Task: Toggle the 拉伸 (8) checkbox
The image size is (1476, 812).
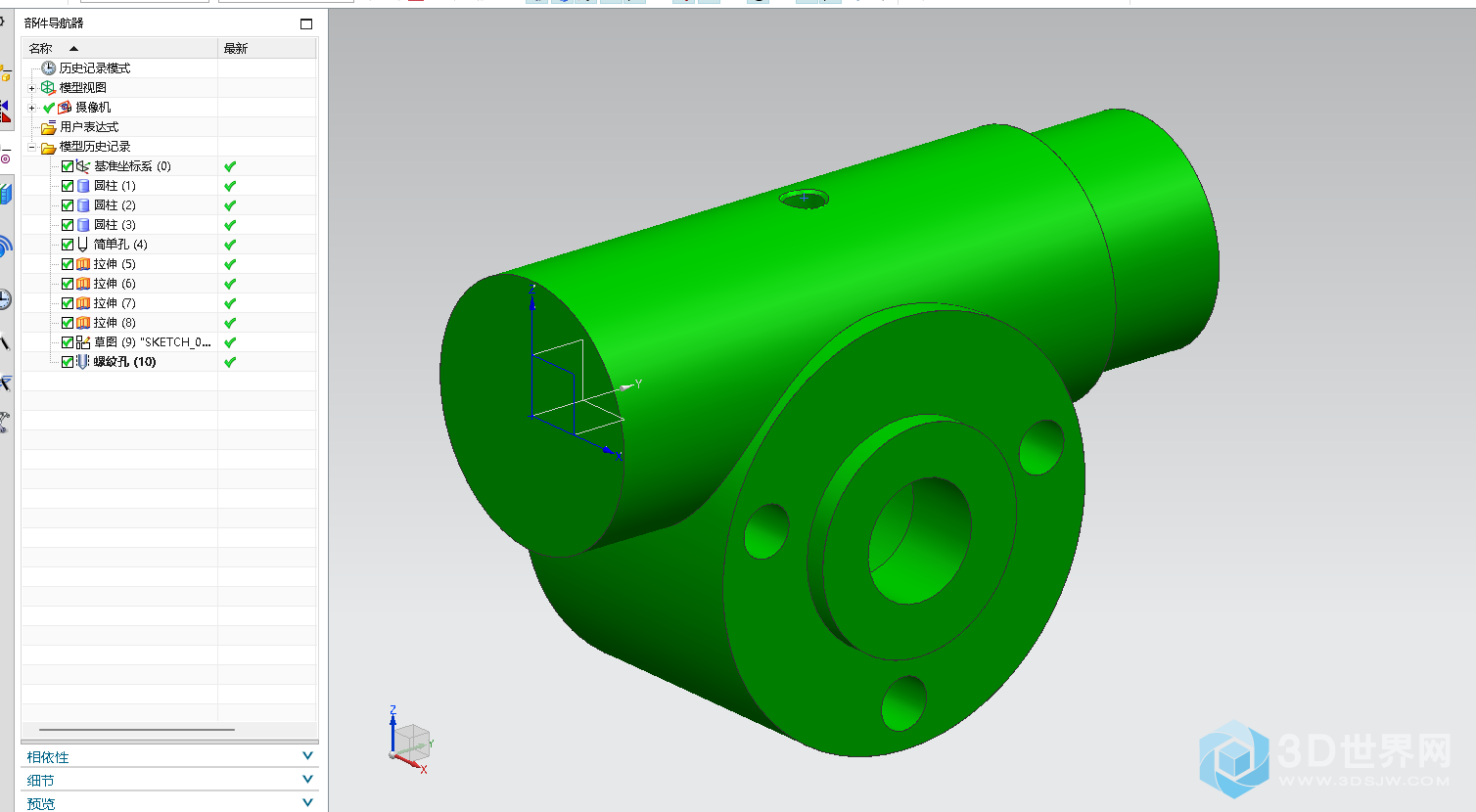Action: (68, 323)
